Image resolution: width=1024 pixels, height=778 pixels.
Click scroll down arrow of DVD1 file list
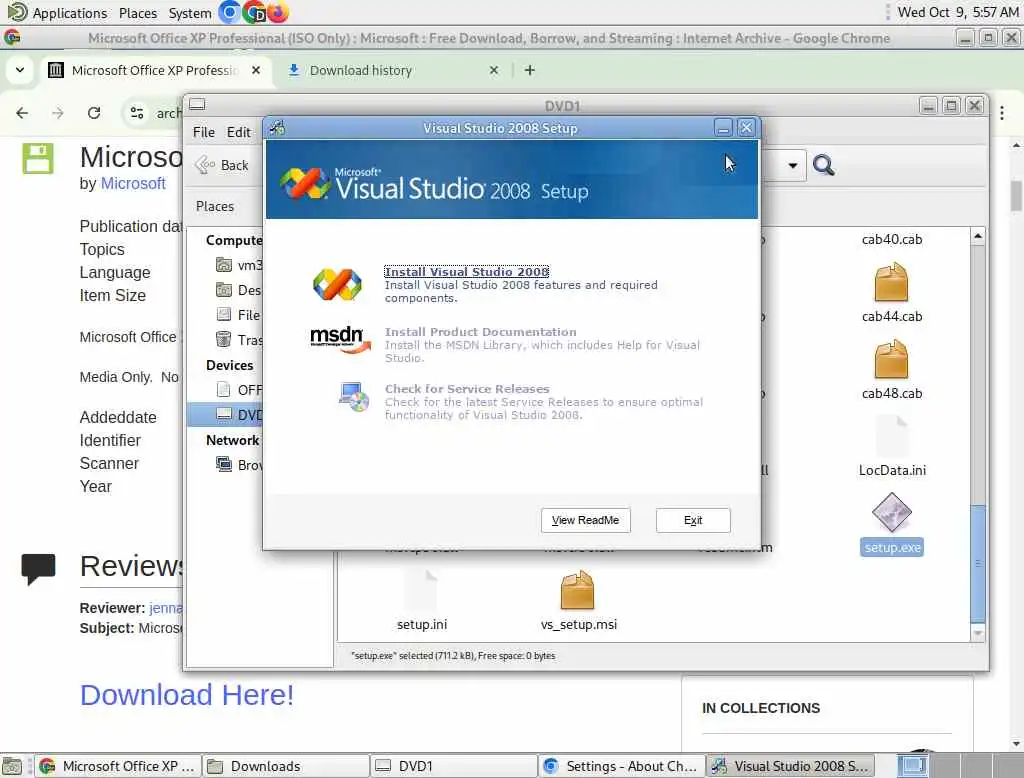pos(978,632)
